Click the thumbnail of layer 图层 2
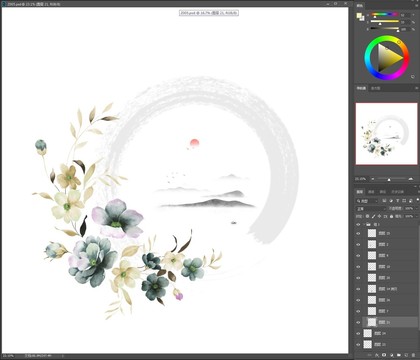Screen dimensions: 420x360 (372, 244)
